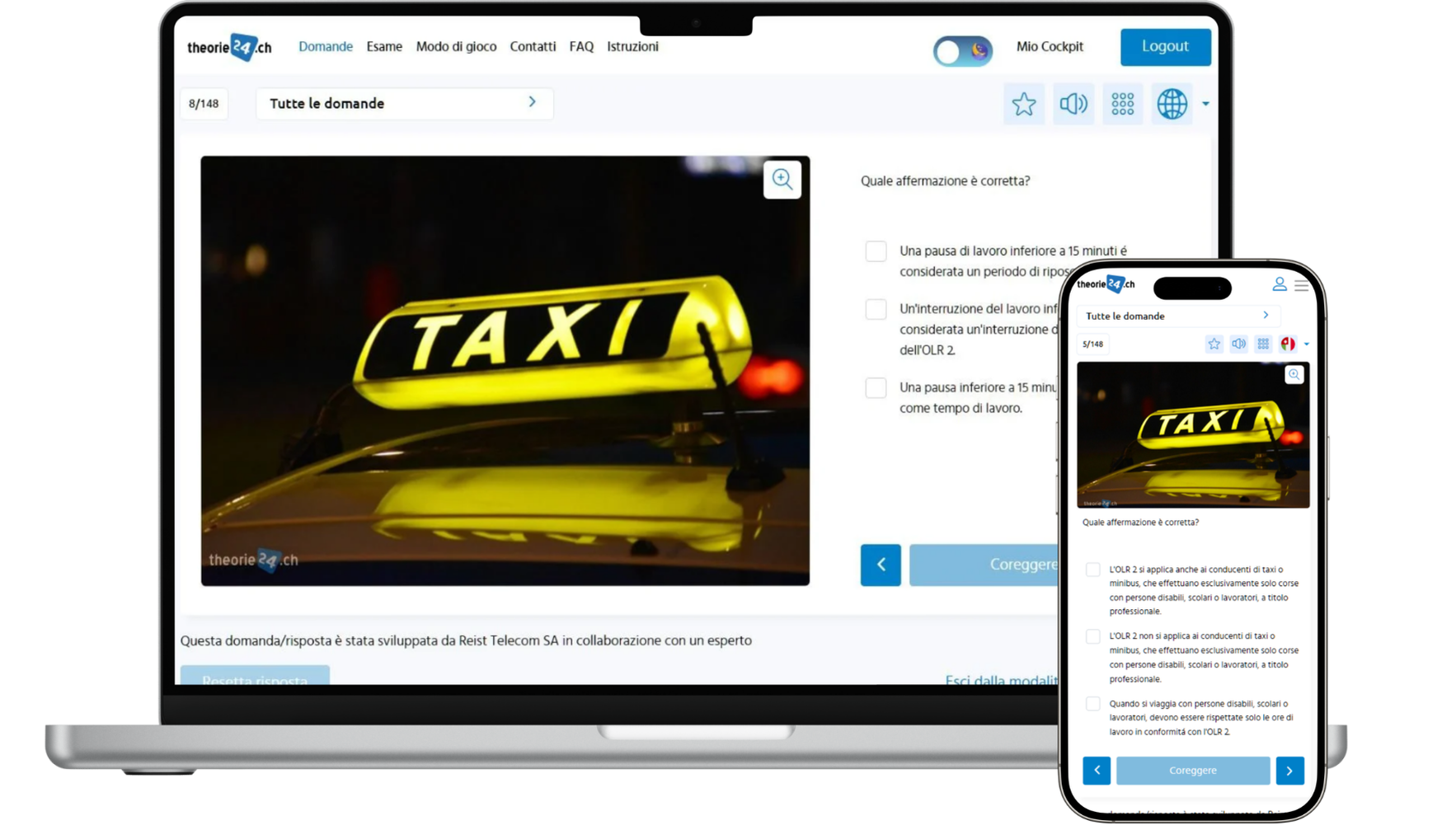The width and height of the screenshot is (1456, 825).
Task: Click the Italian flag icon on phone
Action: 1288,344
